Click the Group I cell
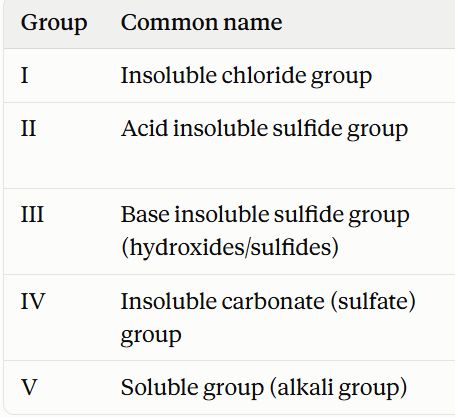 click(24, 75)
